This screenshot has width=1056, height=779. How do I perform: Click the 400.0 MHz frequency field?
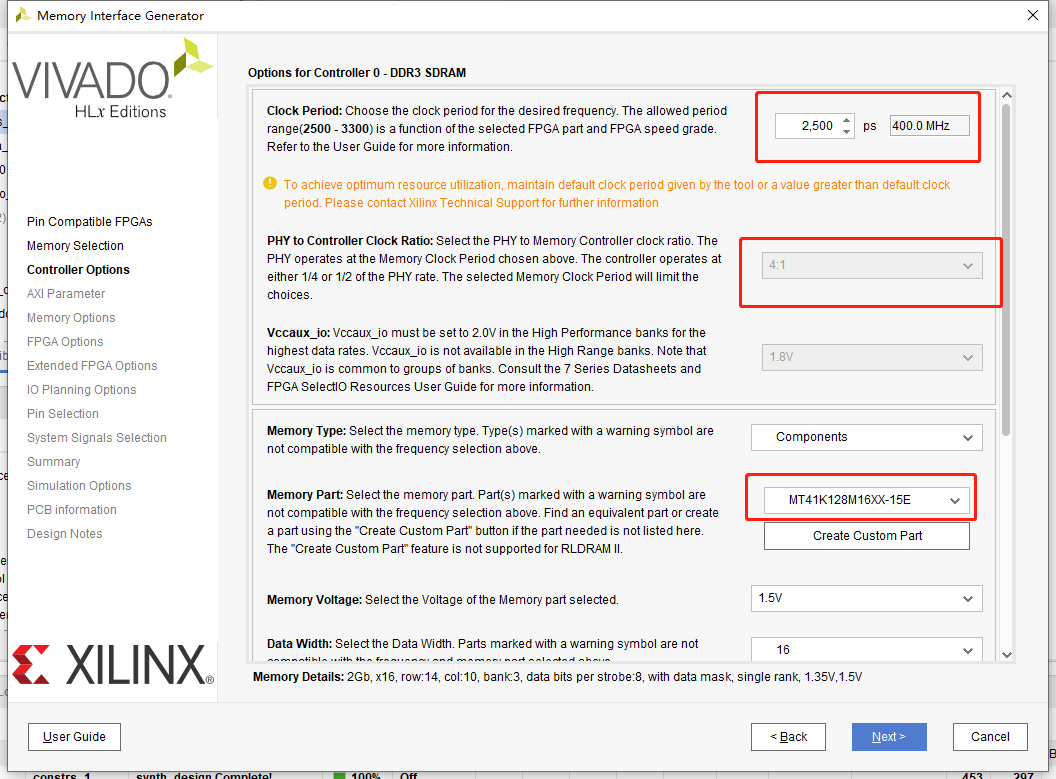point(929,126)
